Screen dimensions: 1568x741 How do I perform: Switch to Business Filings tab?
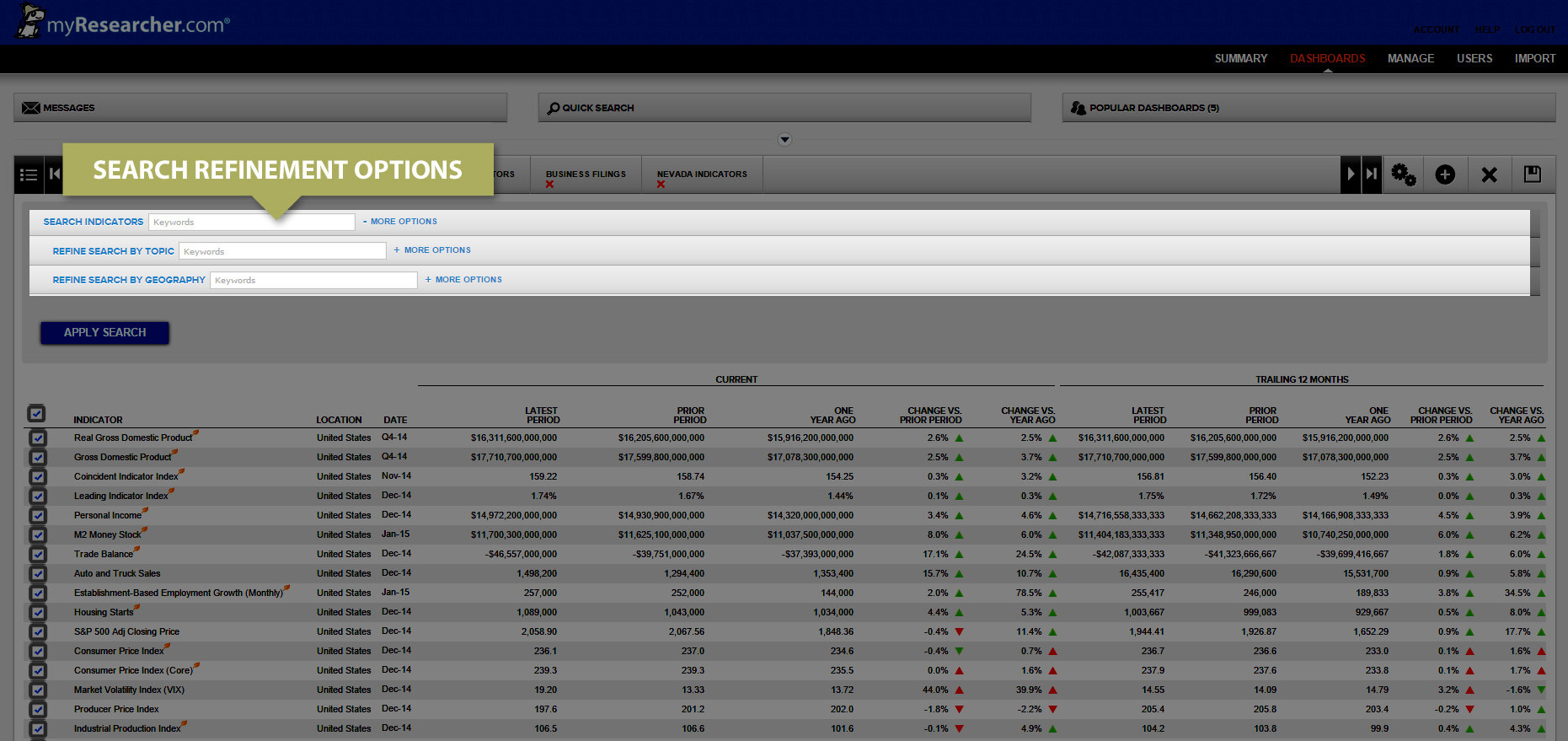(586, 175)
